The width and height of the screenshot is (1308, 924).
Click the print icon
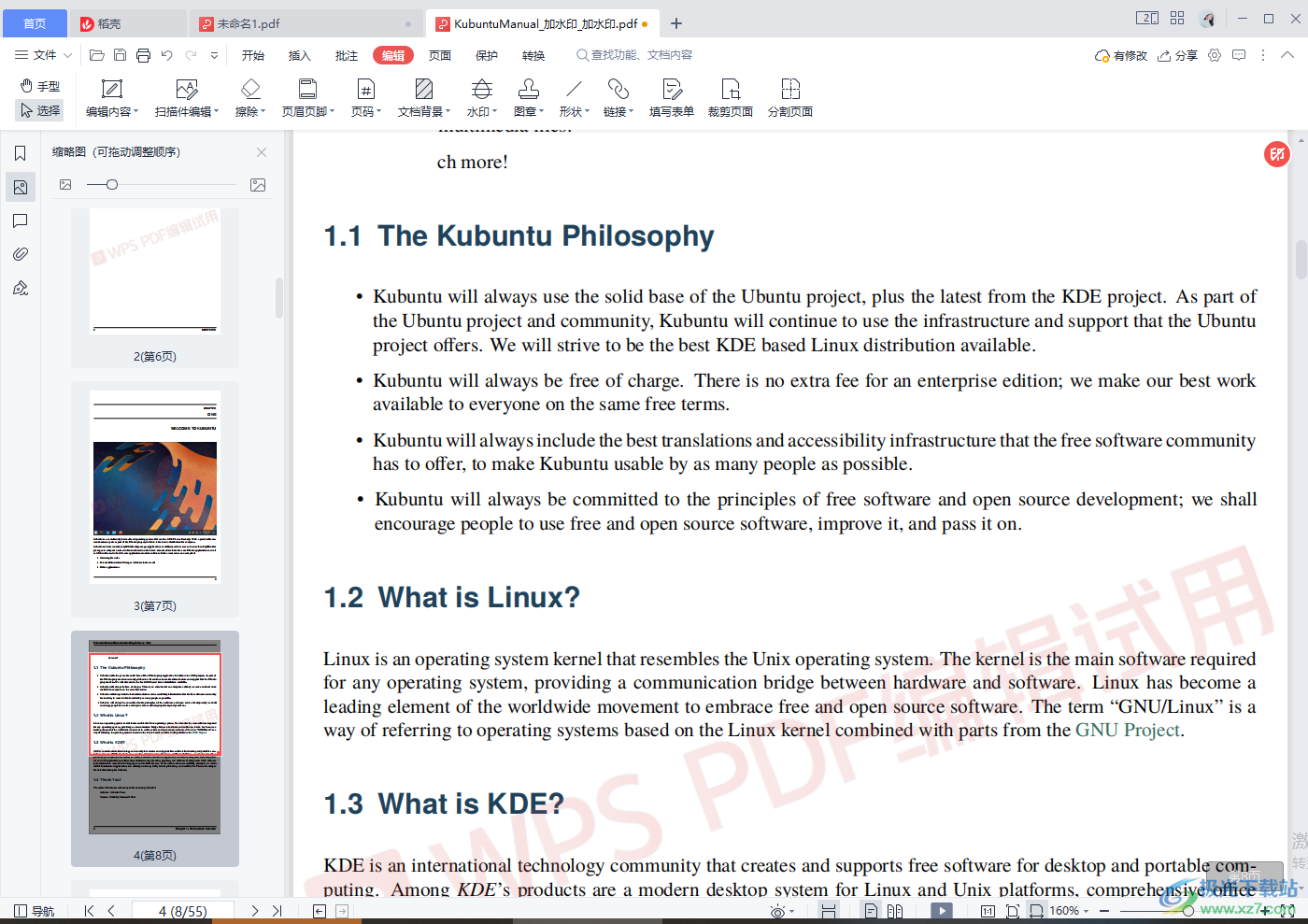143,55
